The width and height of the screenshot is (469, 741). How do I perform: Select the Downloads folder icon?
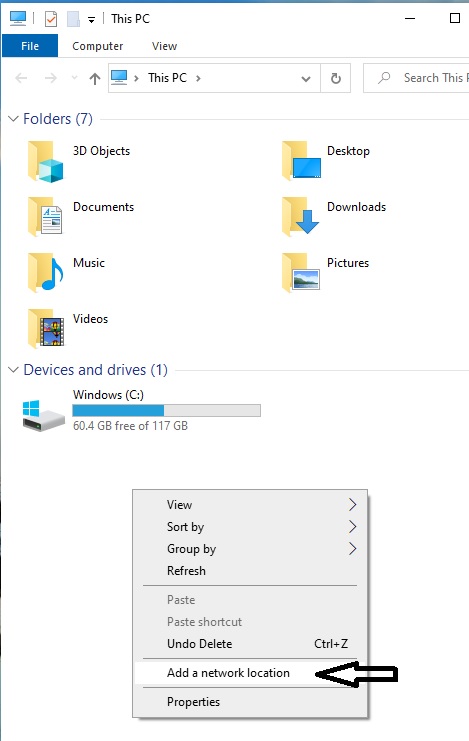301,217
